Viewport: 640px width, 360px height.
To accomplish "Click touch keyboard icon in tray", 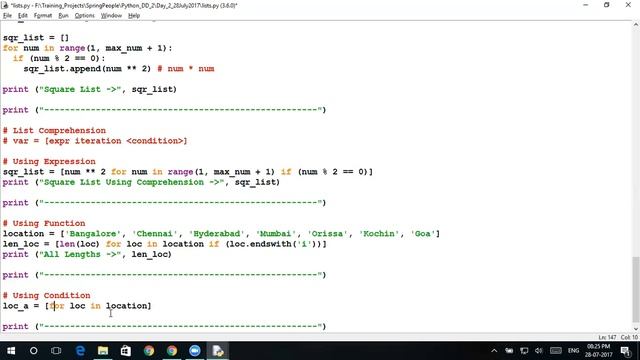I will pos(556,351).
